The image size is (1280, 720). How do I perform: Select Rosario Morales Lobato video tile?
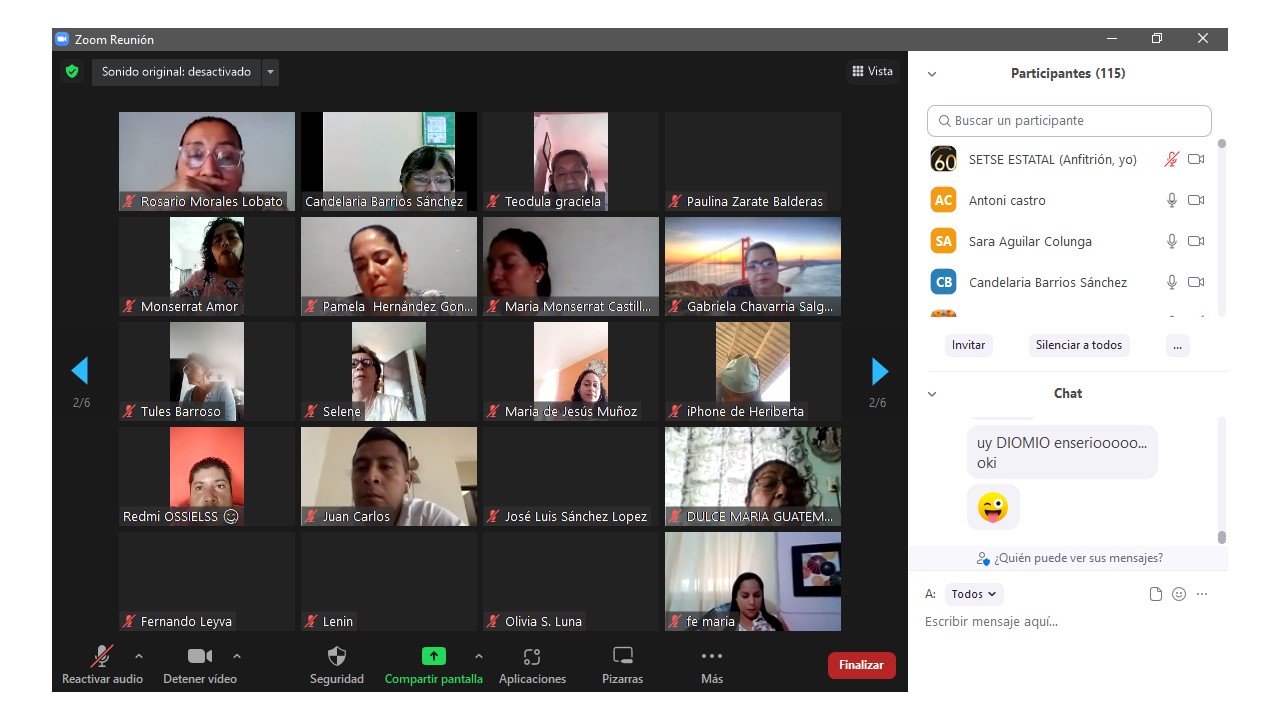(207, 161)
